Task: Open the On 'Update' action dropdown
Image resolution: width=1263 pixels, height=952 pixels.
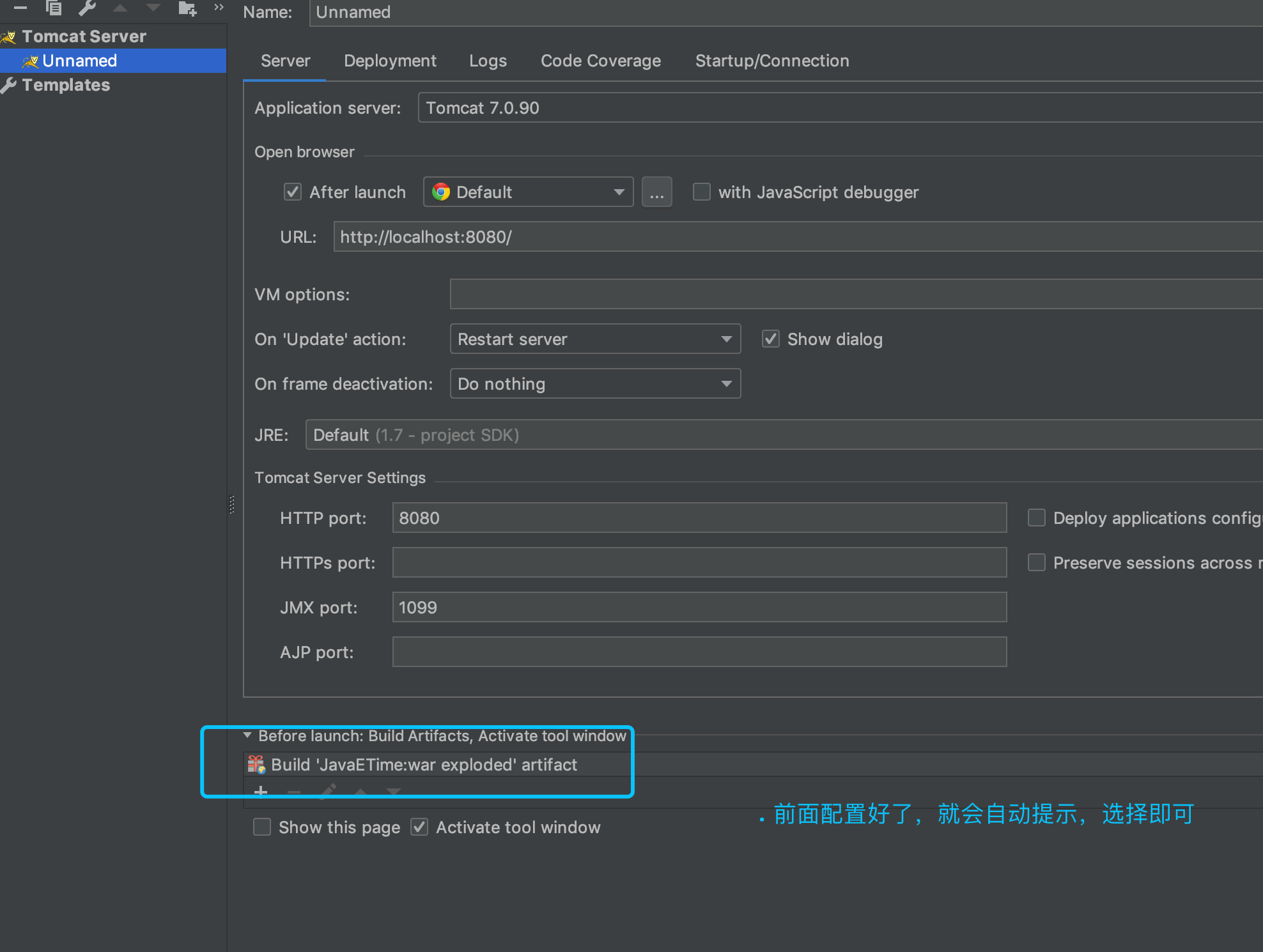Action: pos(595,339)
